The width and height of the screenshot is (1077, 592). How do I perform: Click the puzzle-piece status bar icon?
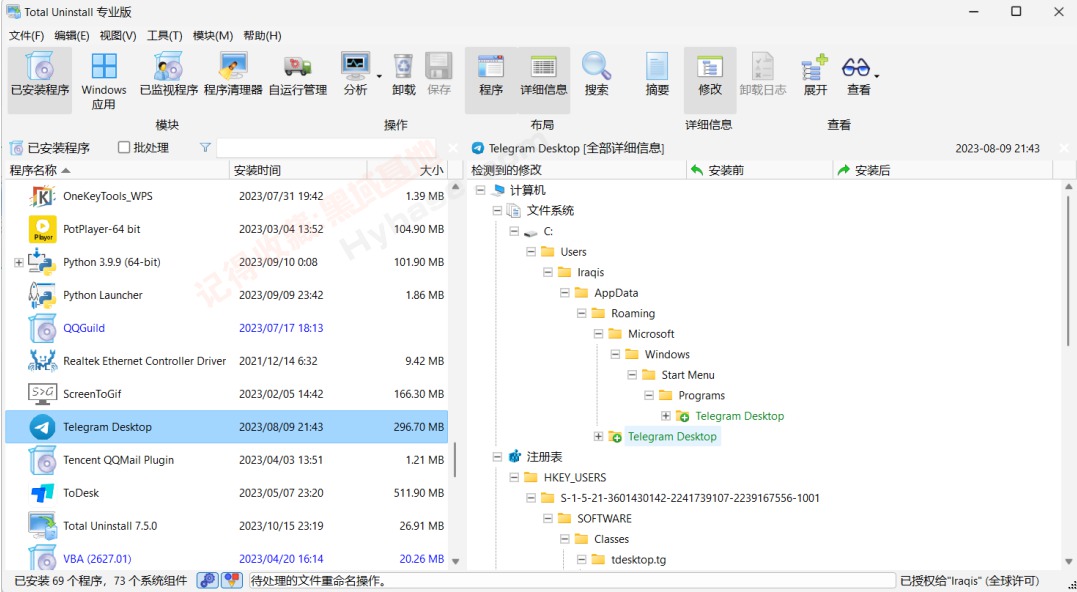click(207, 580)
